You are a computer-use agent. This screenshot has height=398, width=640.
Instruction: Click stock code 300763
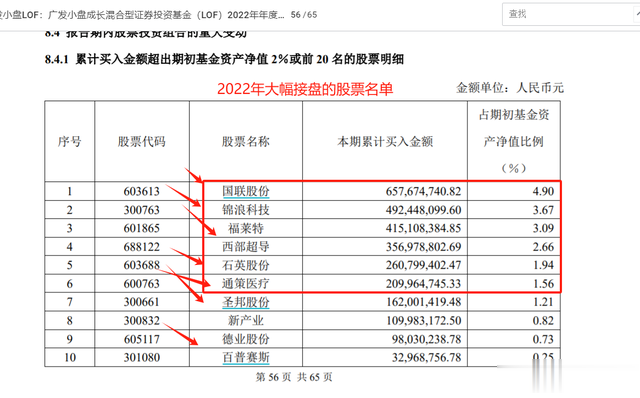click(142, 210)
